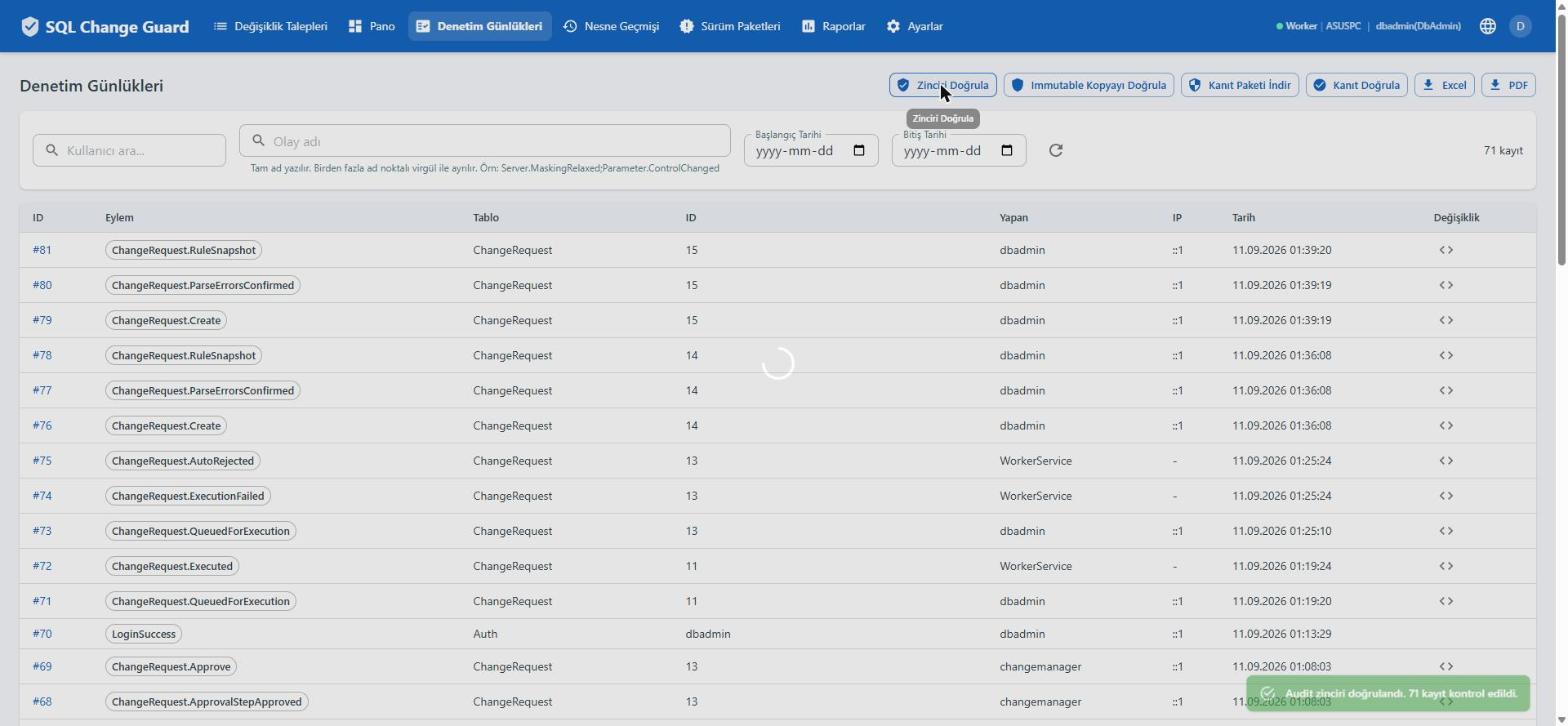Click dbadmin(DbAdmin) user label
The image size is (1568, 726).
pyautogui.click(x=1418, y=27)
